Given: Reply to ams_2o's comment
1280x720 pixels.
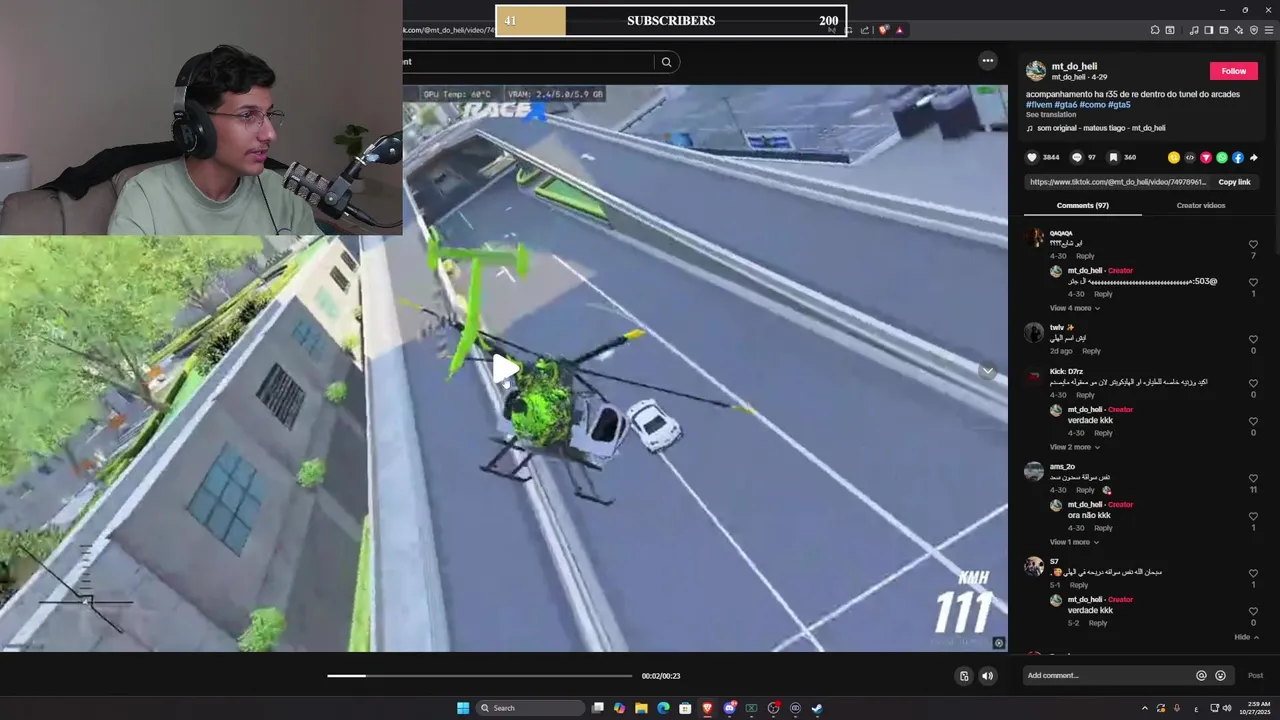Looking at the screenshot, I should [1085, 490].
